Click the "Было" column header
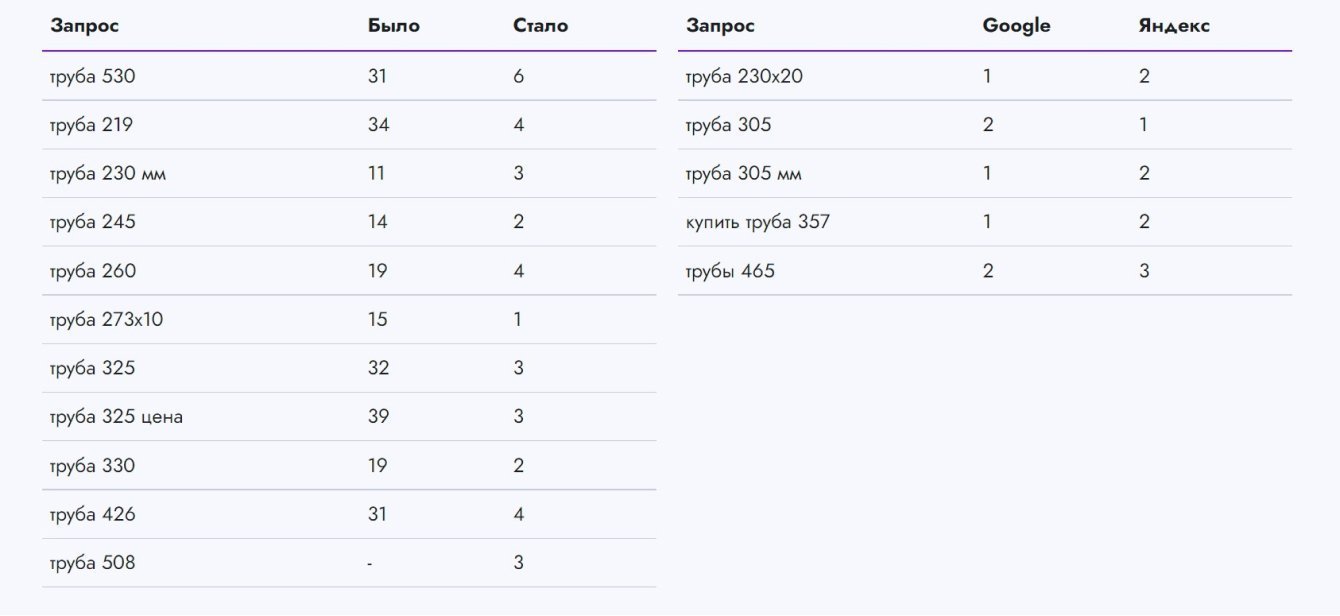 (x=393, y=26)
